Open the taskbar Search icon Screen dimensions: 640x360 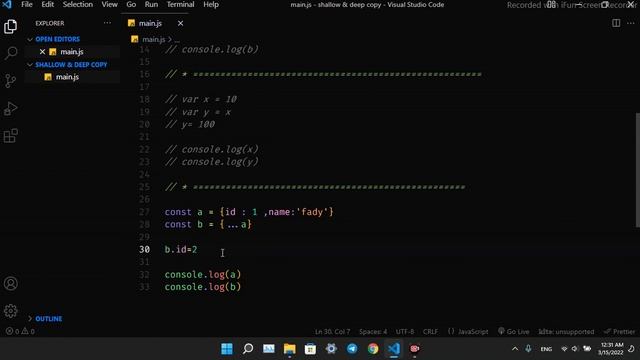[x=248, y=349]
